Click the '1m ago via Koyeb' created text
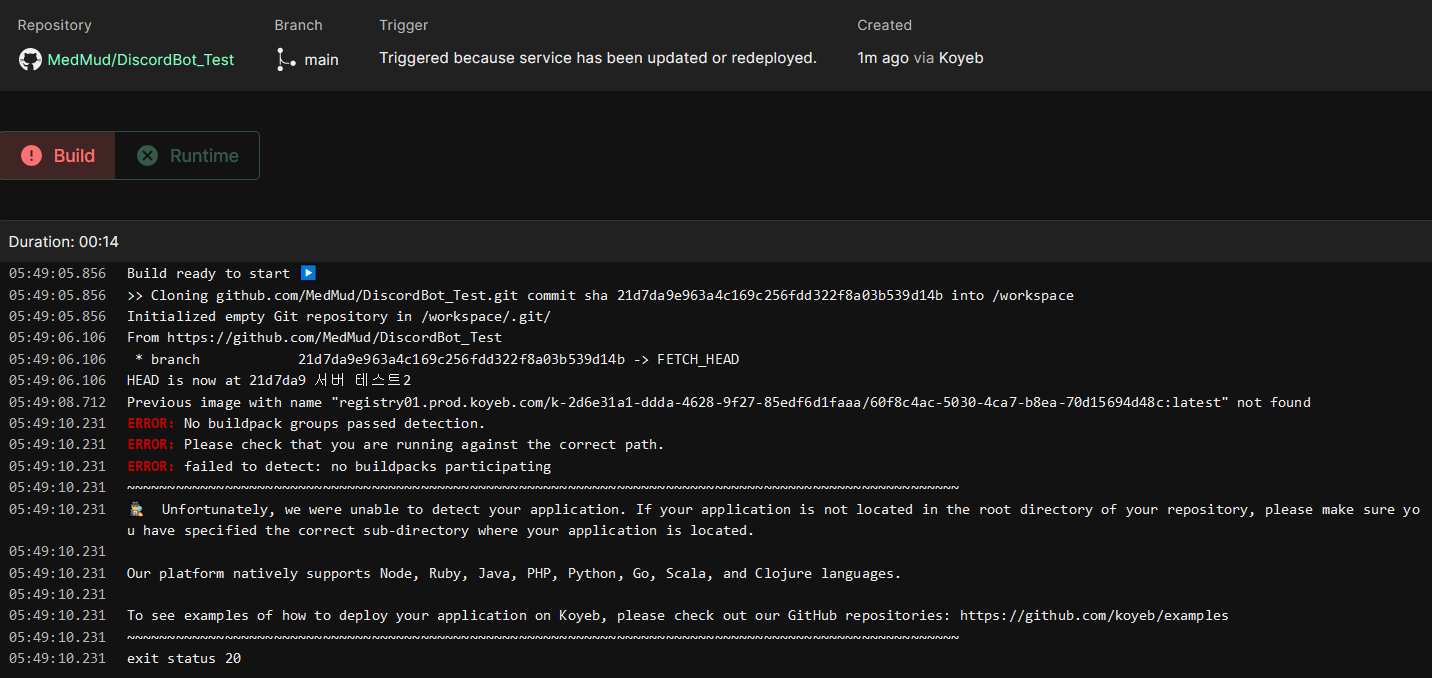1432x678 pixels. click(920, 58)
